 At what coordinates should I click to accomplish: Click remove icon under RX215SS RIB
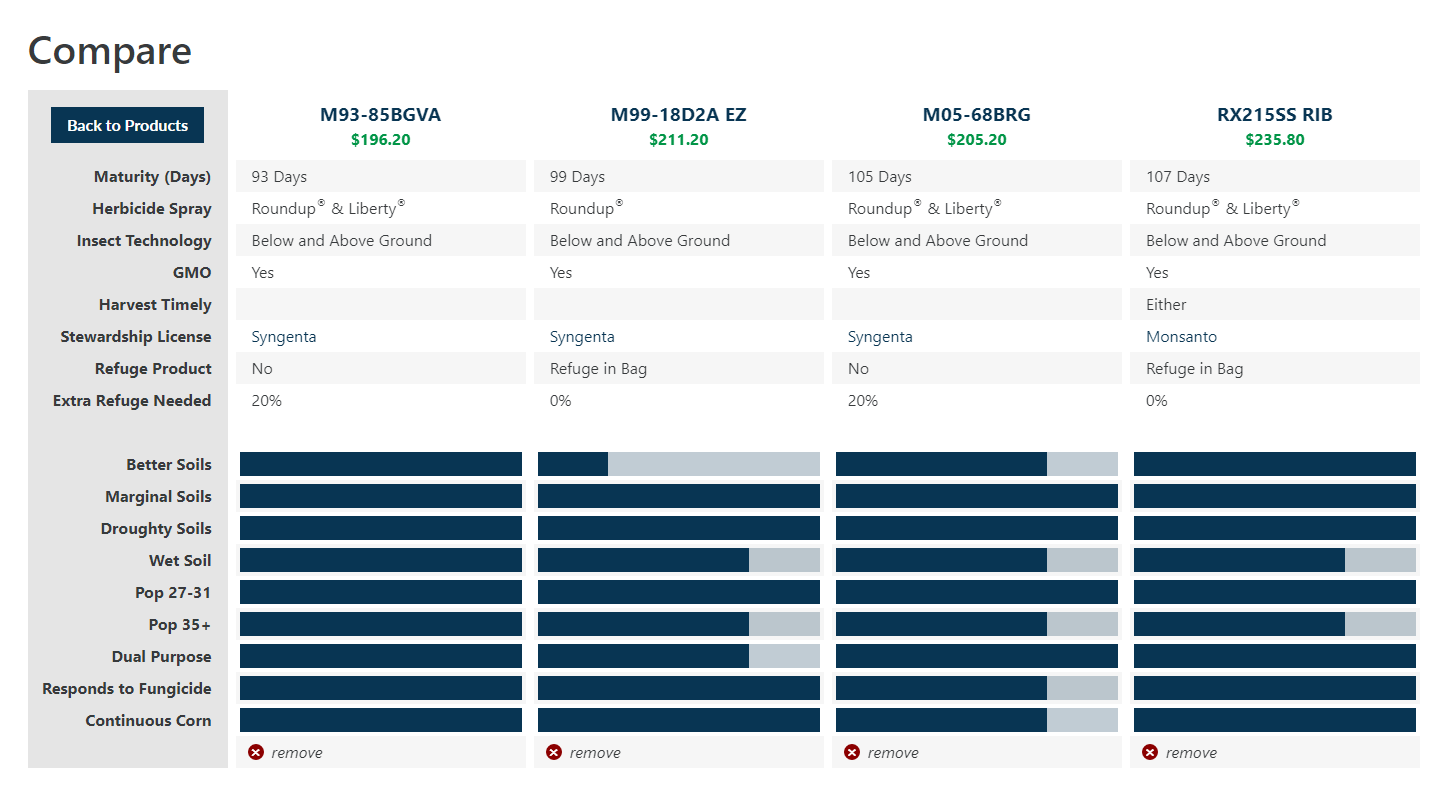1150,752
